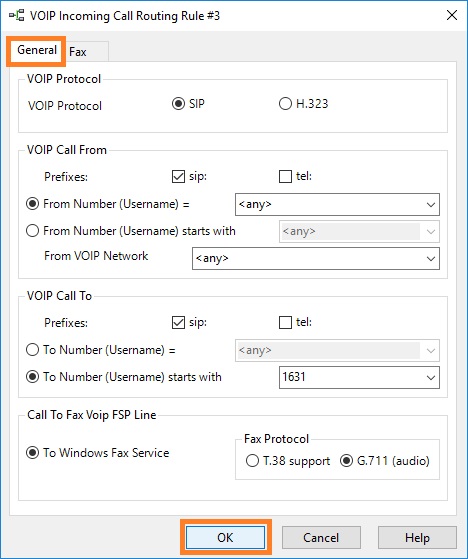
Task: Open Help for this dialog
Action: pyautogui.click(x=417, y=537)
